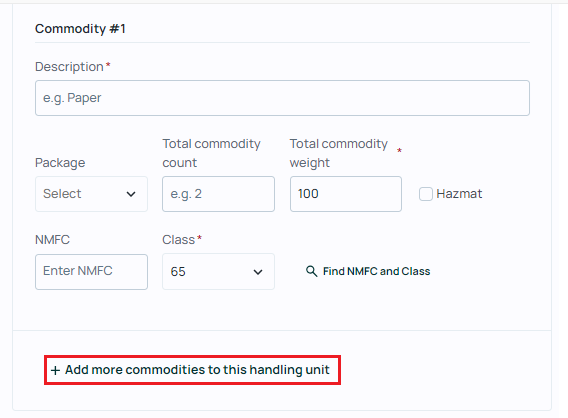
Task: Click the Total commodity weight label
Action: [x=339, y=153]
